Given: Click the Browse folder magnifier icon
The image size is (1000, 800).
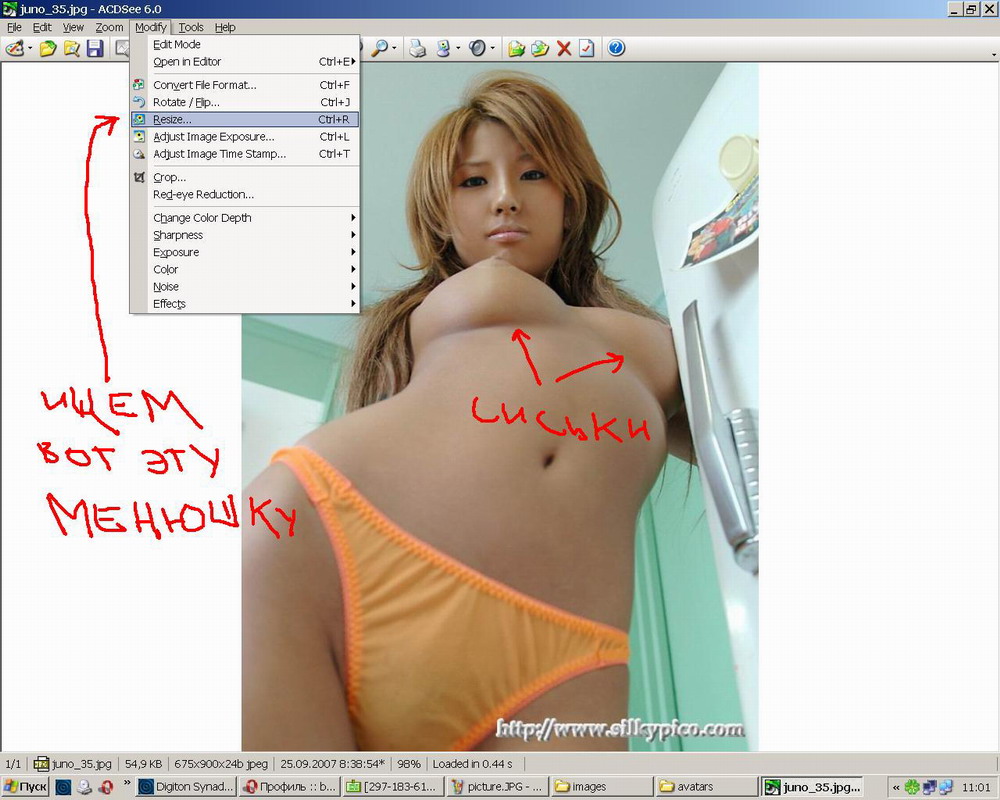Looking at the screenshot, I should [71, 48].
